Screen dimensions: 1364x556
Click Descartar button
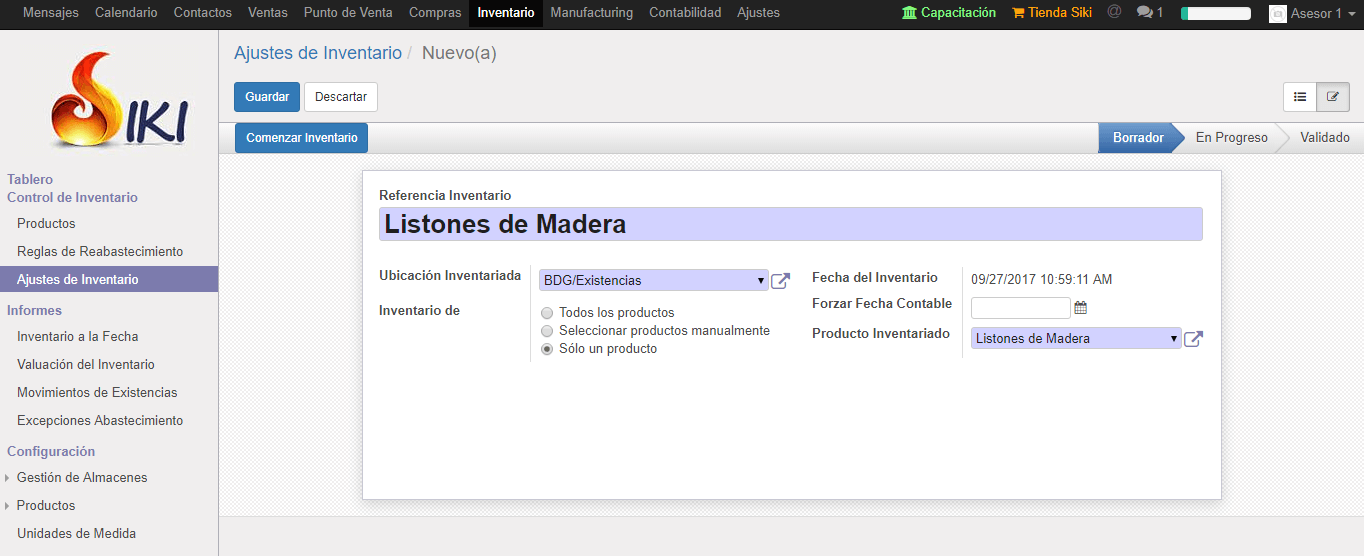[x=341, y=97]
